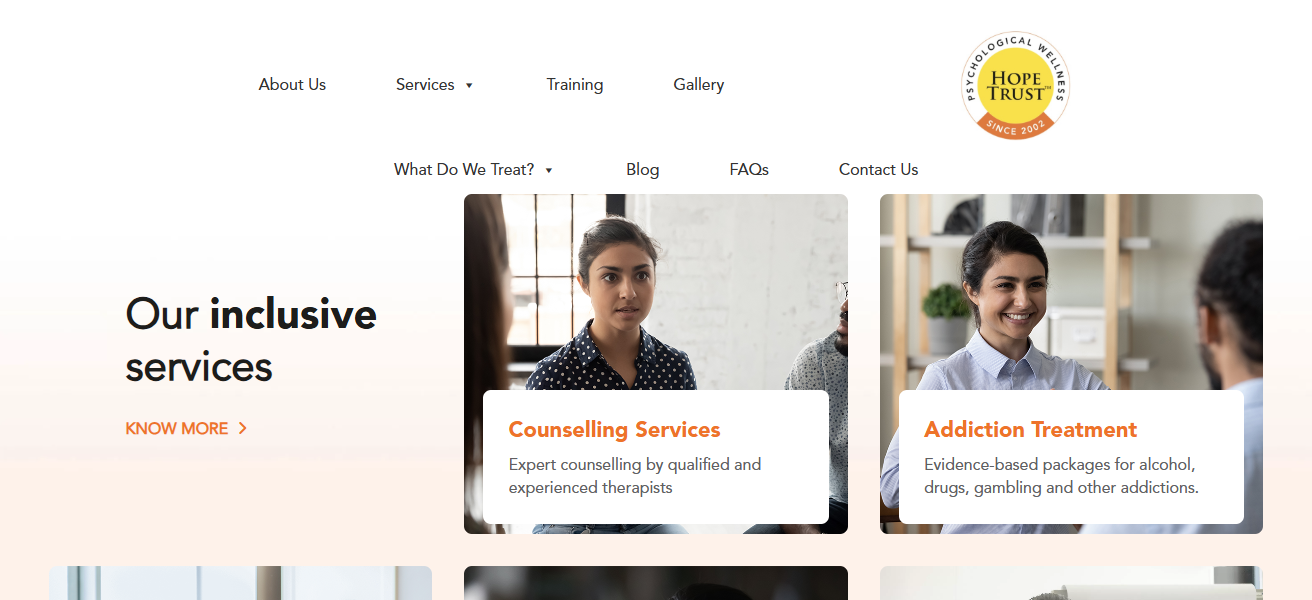Viewport: 1312px width, 600px height.
Task: Click the KNOW MORE link
Action: pos(177,428)
